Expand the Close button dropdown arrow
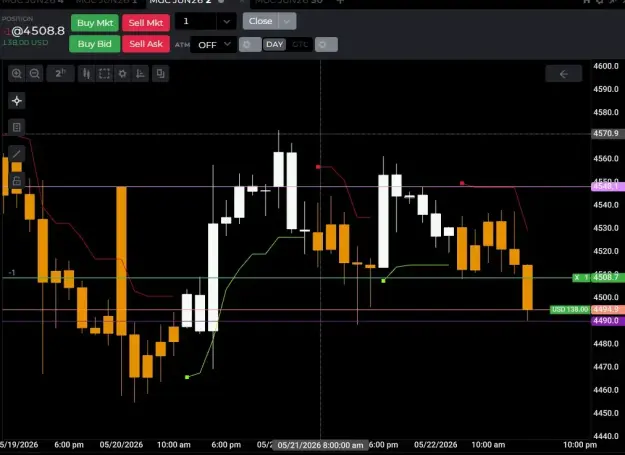Image resolution: width=625 pixels, height=455 pixels. coord(287,21)
